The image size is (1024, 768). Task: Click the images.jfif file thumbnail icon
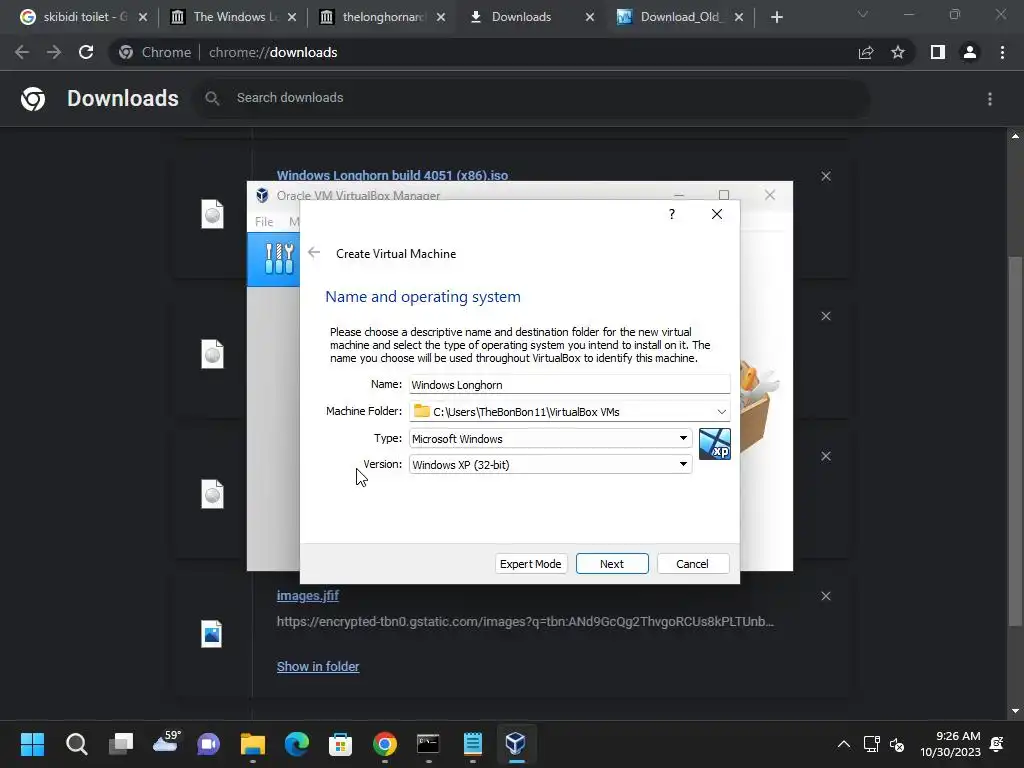click(x=212, y=633)
